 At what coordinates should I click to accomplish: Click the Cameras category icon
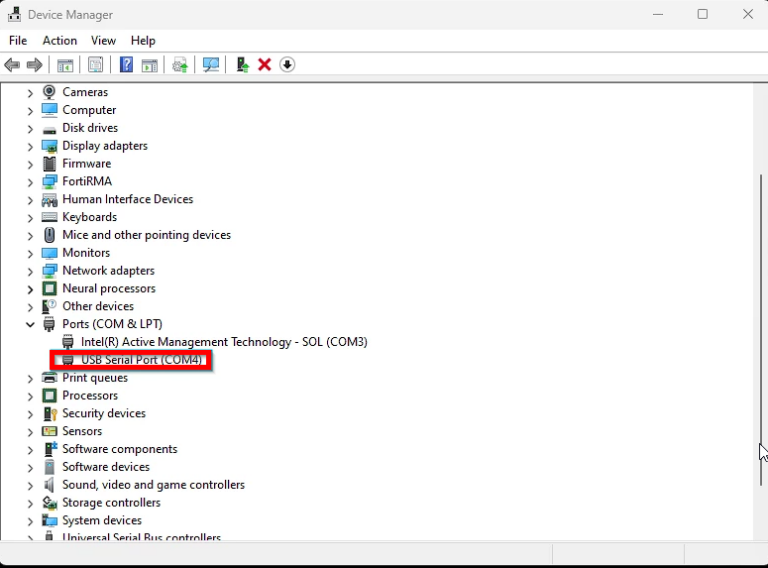click(49, 92)
